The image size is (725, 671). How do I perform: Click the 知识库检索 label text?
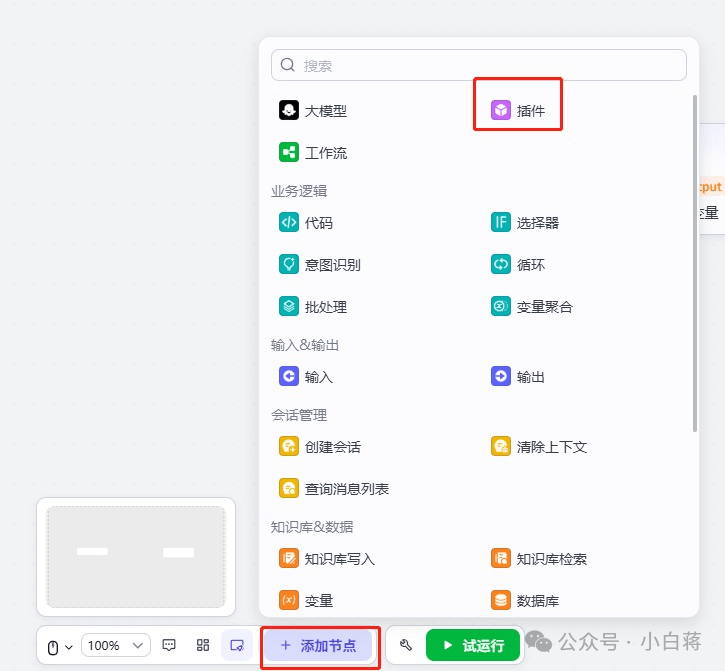coord(552,559)
